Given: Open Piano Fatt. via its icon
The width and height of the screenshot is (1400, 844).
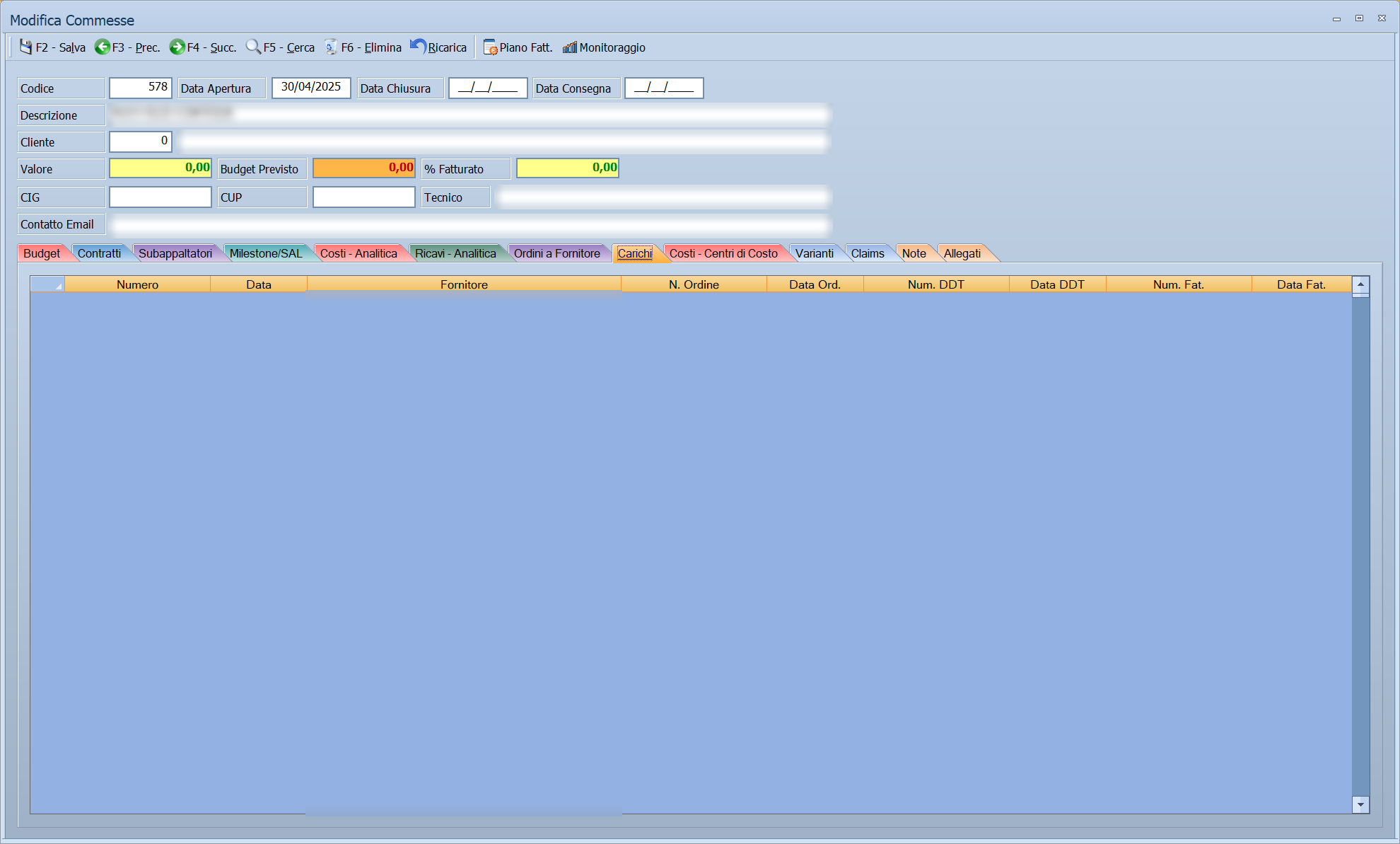Looking at the screenshot, I should coord(490,47).
